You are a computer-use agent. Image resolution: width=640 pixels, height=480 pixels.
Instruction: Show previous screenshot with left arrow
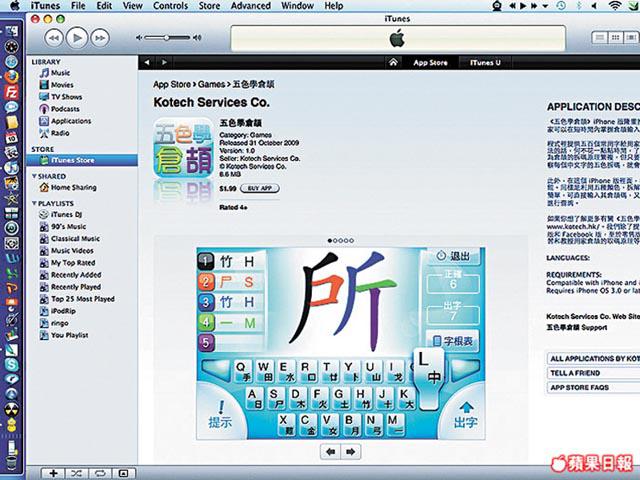pyautogui.click(x=331, y=452)
